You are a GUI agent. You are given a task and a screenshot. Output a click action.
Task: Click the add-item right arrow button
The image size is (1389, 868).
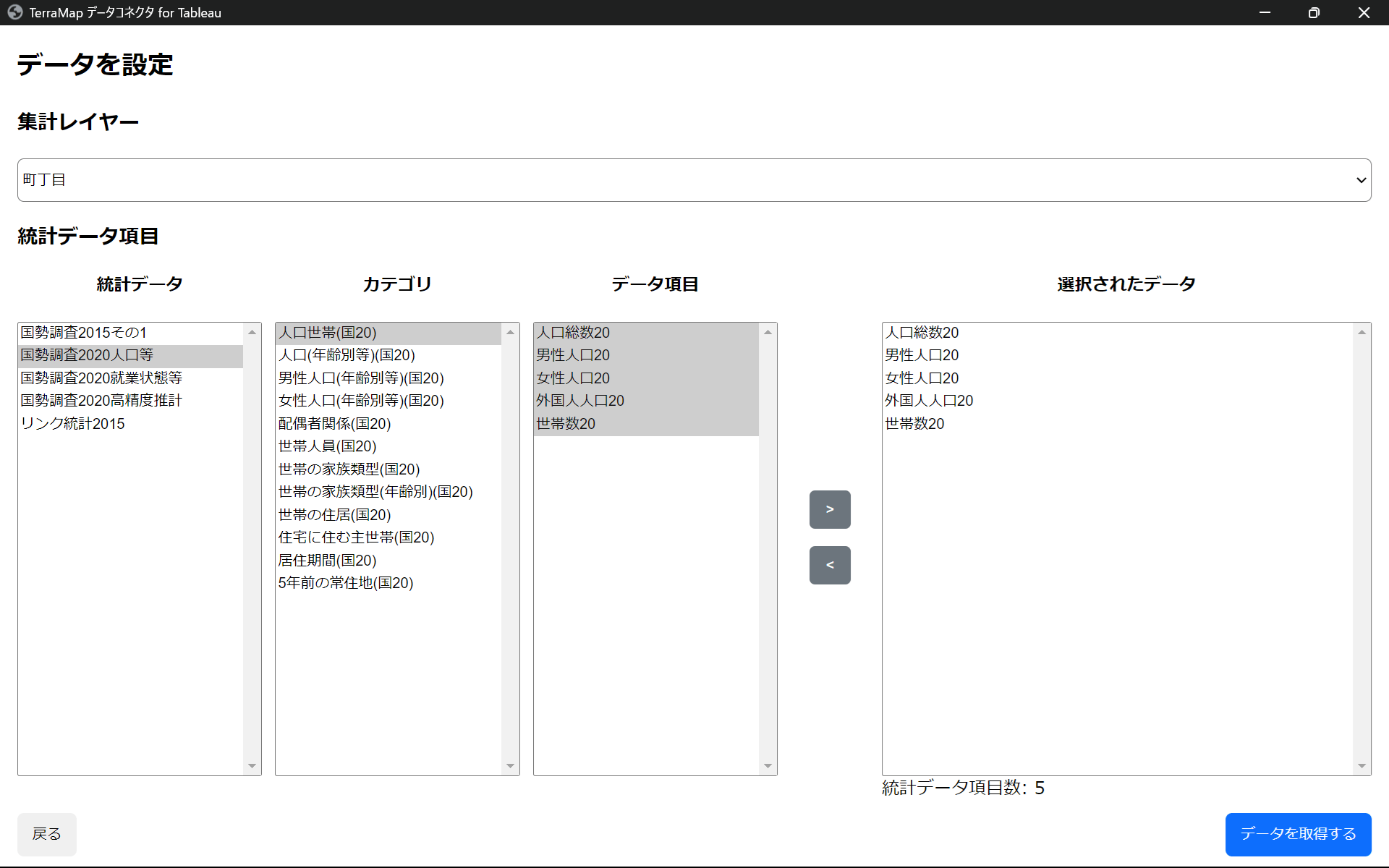[x=829, y=509]
